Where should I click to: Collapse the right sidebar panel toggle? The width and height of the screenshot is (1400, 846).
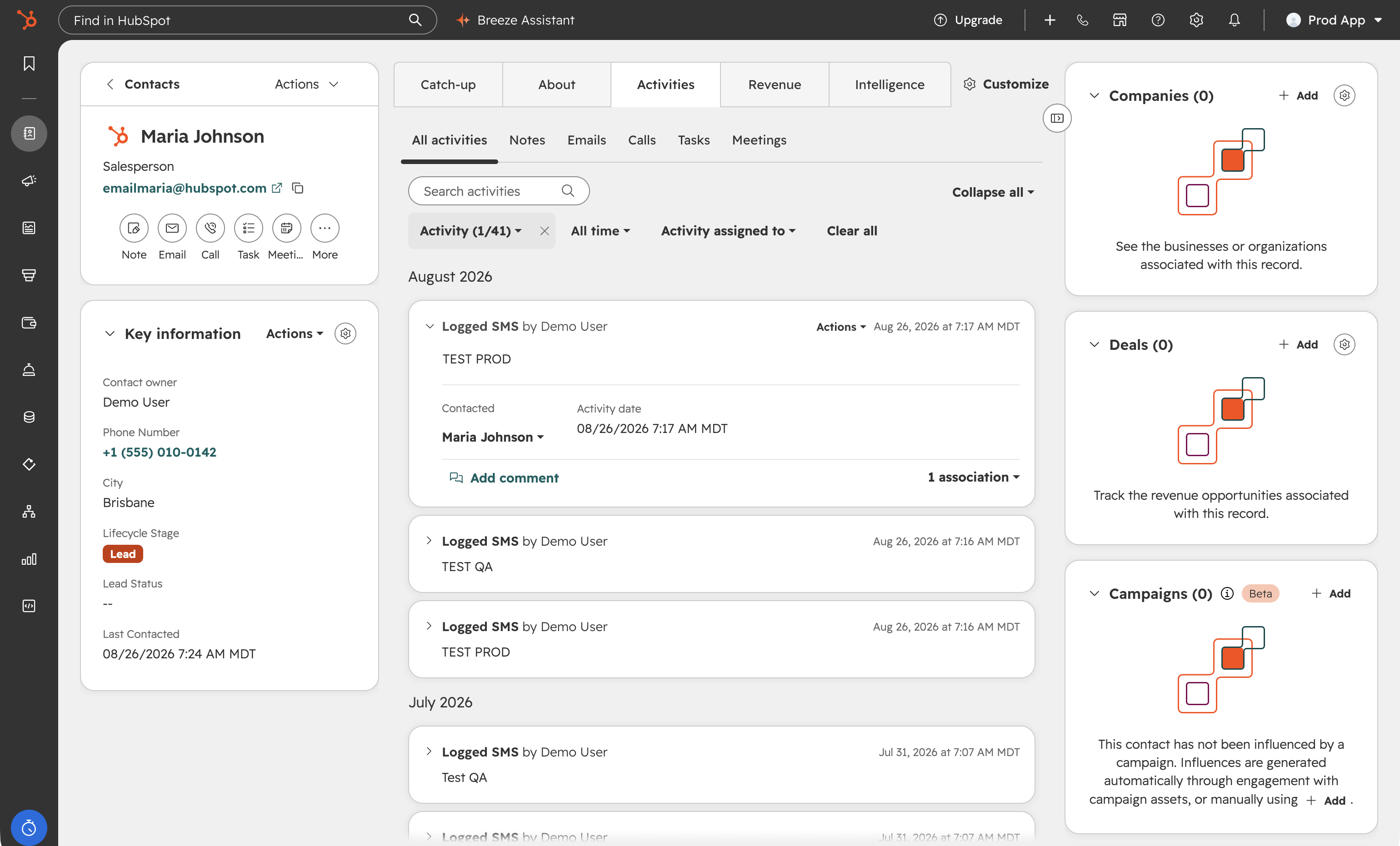pos(1057,118)
